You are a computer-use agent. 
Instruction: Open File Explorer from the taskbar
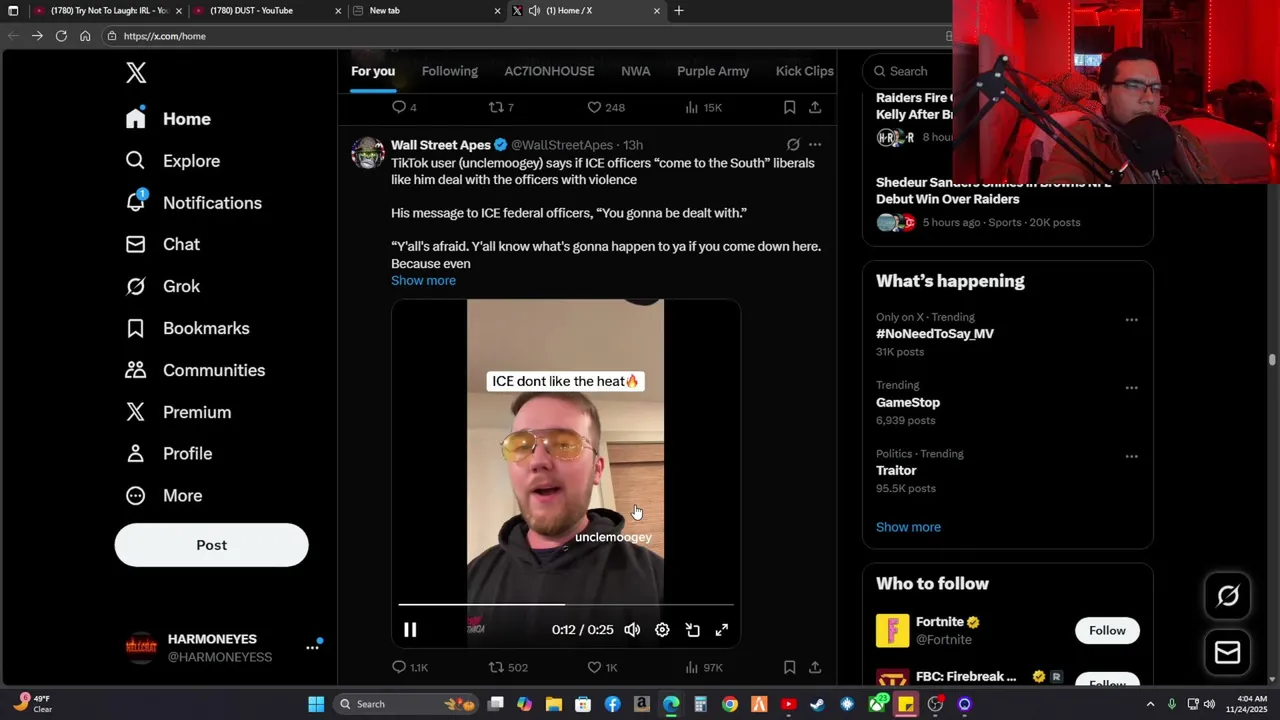(x=554, y=704)
